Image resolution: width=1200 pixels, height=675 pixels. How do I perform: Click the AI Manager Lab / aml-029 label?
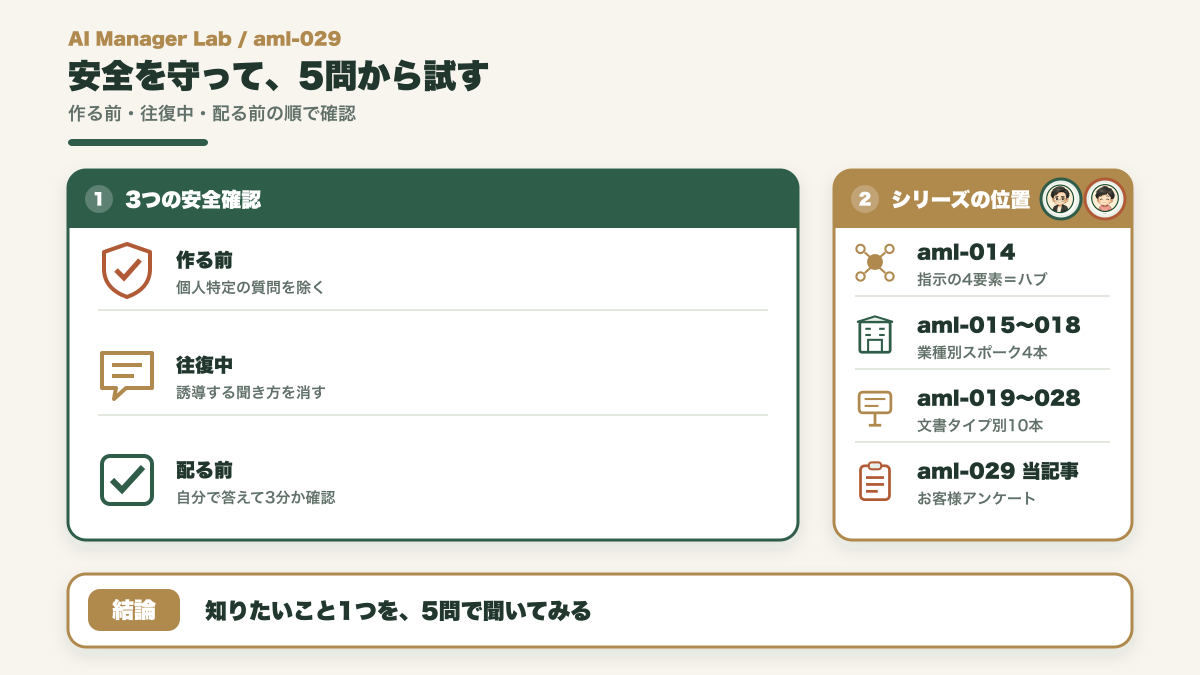pyautogui.click(x=205, y=39)
